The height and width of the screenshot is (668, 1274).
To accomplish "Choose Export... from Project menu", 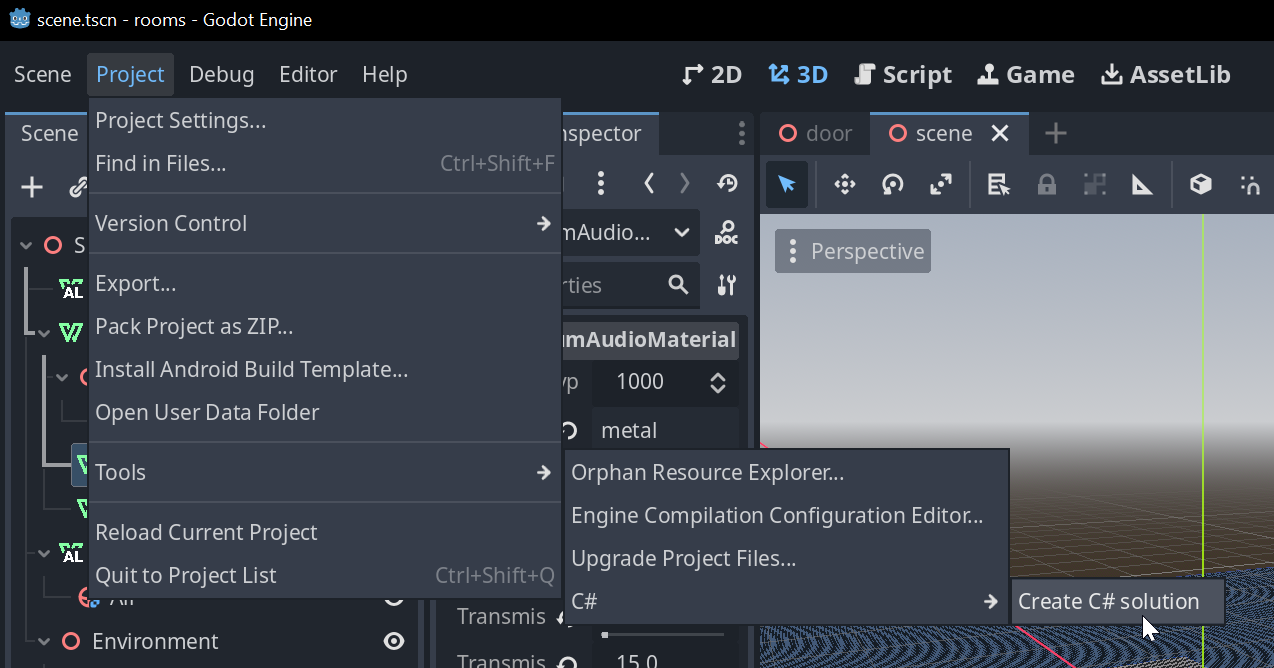I will point(324,284).
